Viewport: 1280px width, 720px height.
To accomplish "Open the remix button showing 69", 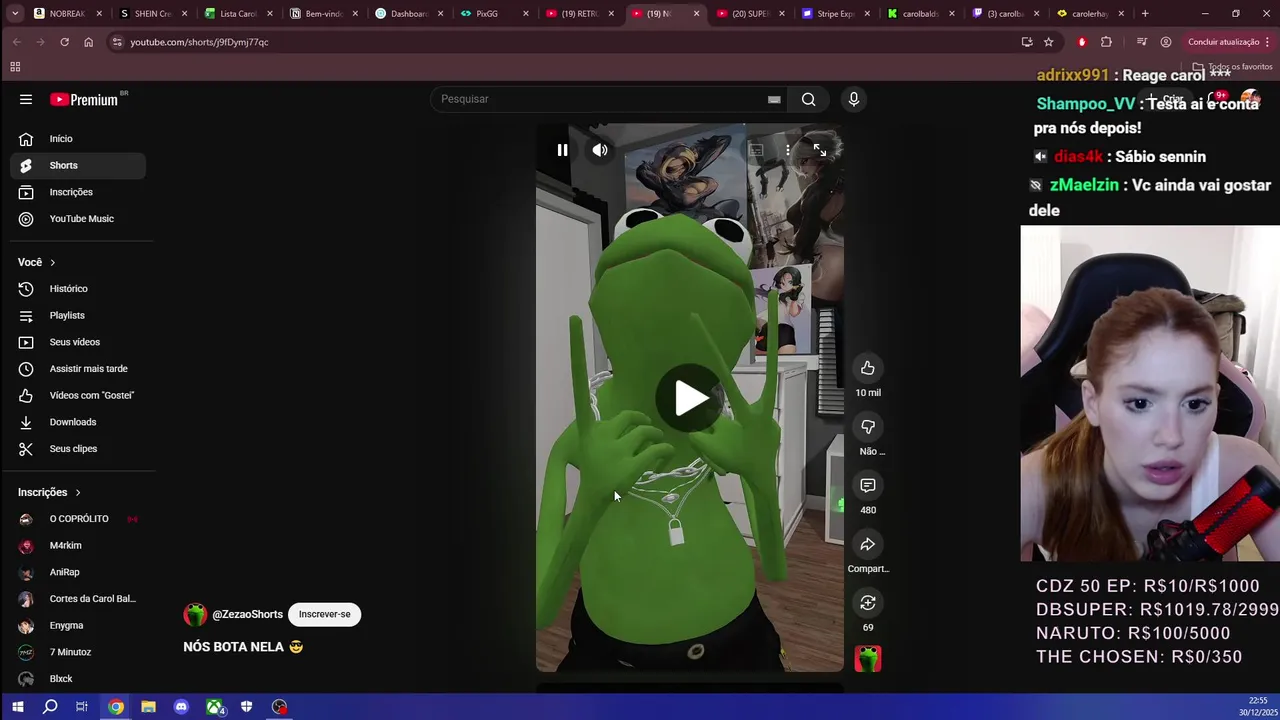I will [x=868, y=603].
